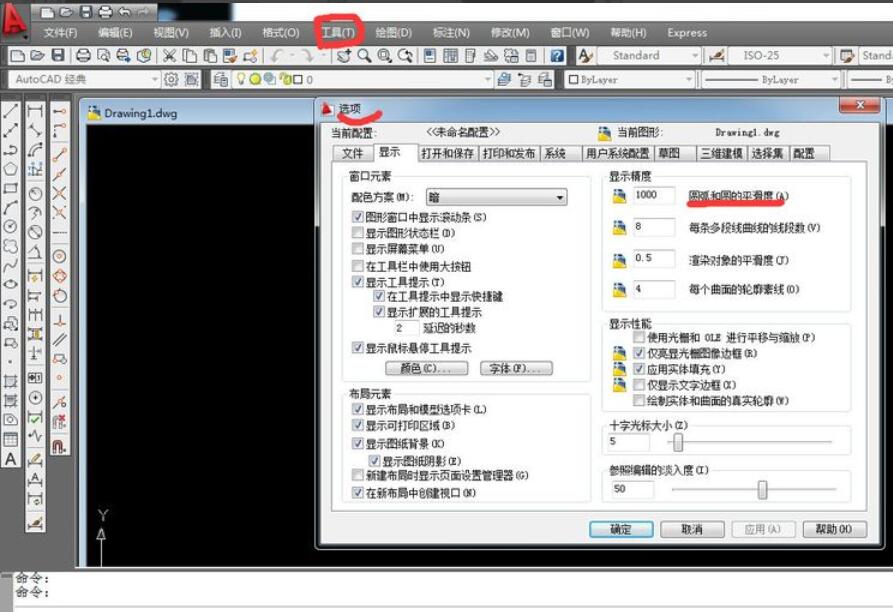Select the Angular Dimension tool
The width and height of the screenshot is (893, 612).
35,252
